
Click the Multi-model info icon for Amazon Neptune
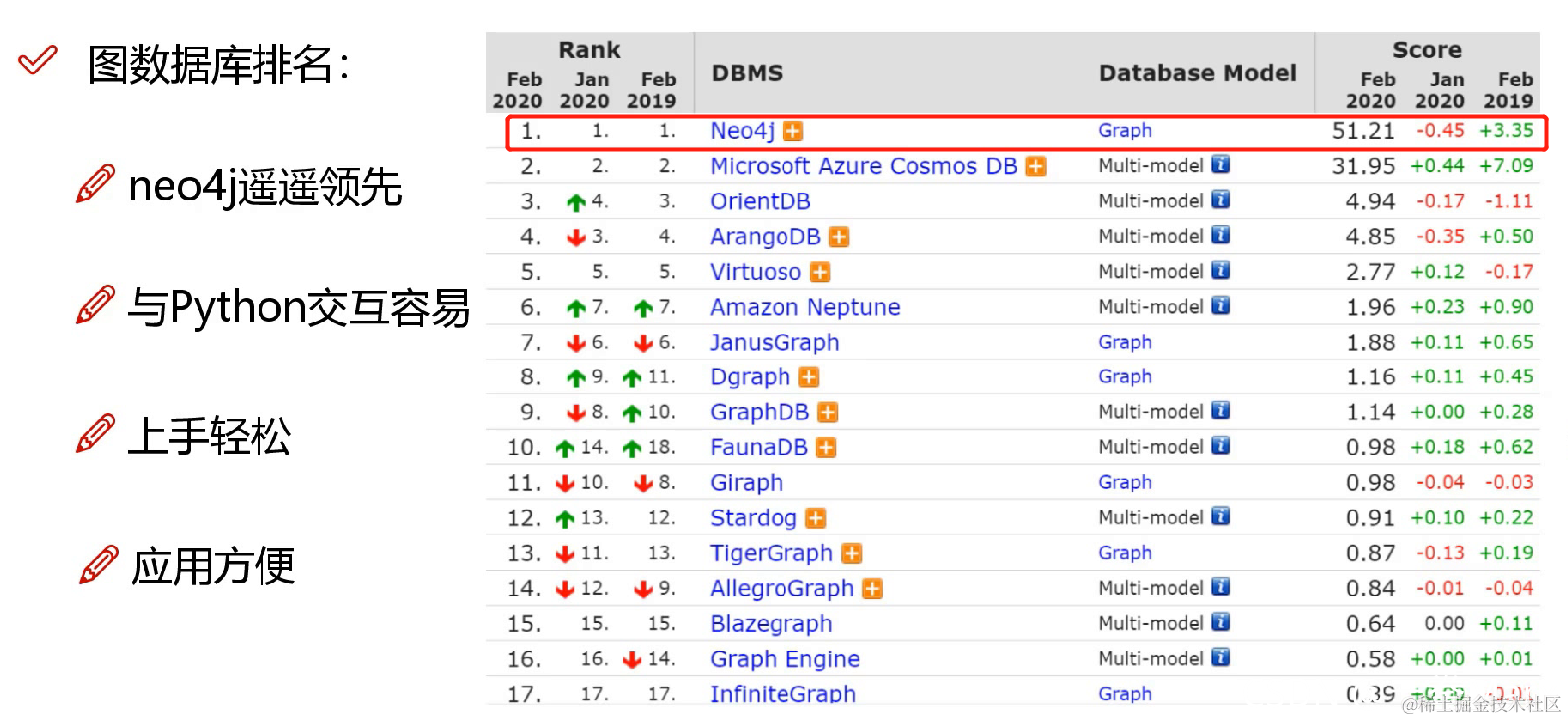point(1221,305)
